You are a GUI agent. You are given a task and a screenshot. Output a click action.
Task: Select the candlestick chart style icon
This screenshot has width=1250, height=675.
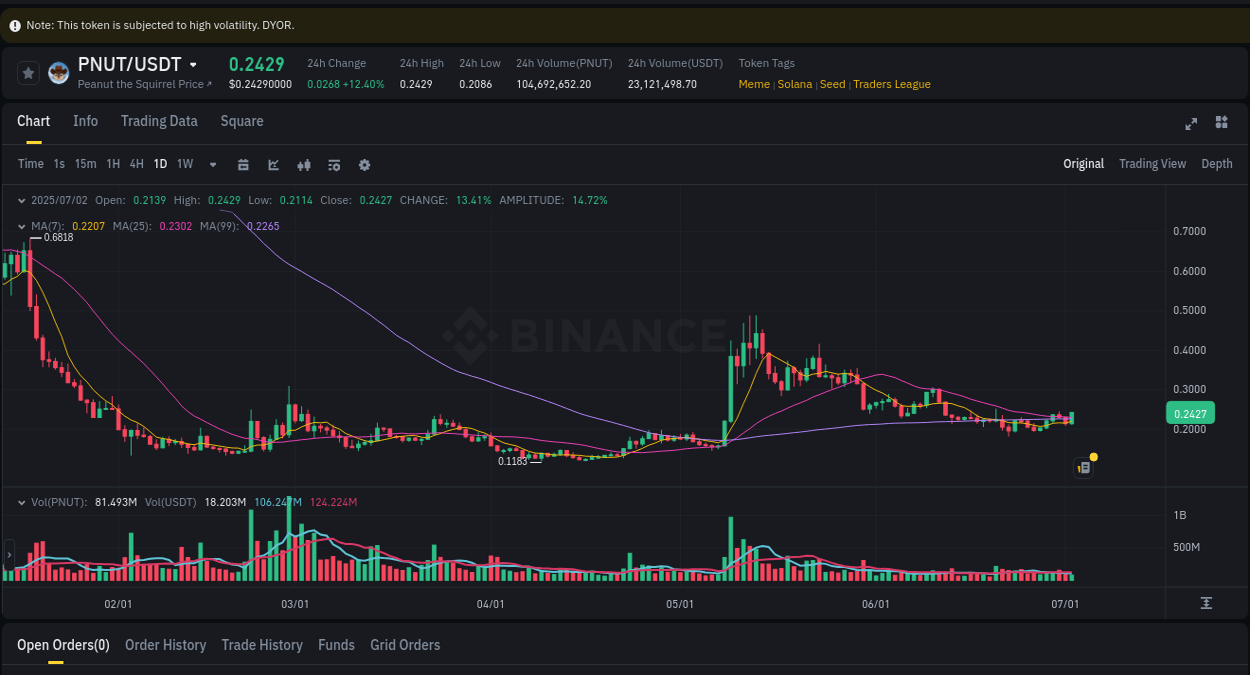coord(303,164)
